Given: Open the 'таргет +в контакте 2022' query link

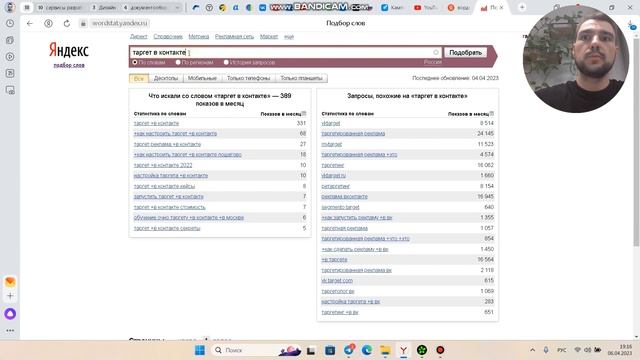Looking at the screenshot, I should click(x=163, y=165).
